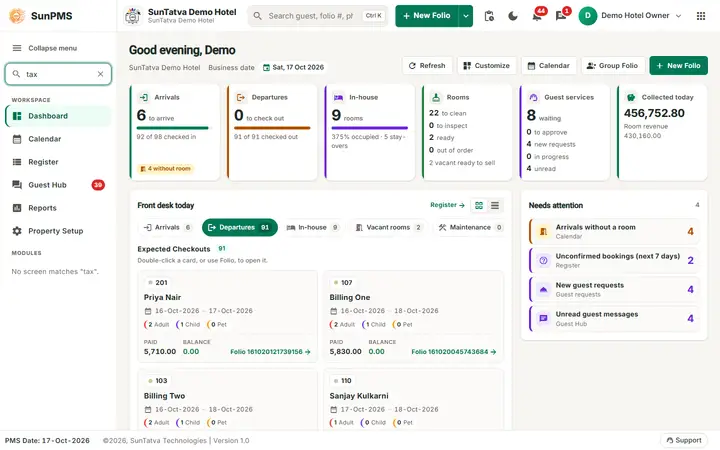Open the In-house summary card
This screenshot has width=720, height=450.
370,132
